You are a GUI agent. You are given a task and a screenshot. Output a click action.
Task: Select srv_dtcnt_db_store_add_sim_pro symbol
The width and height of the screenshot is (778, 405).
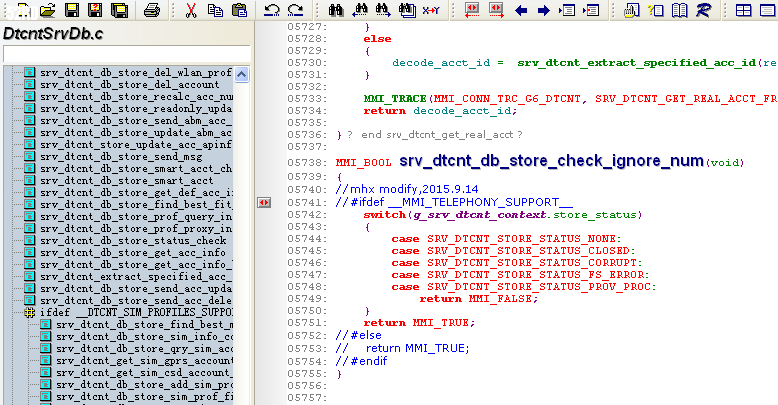(x=144, y=384)
